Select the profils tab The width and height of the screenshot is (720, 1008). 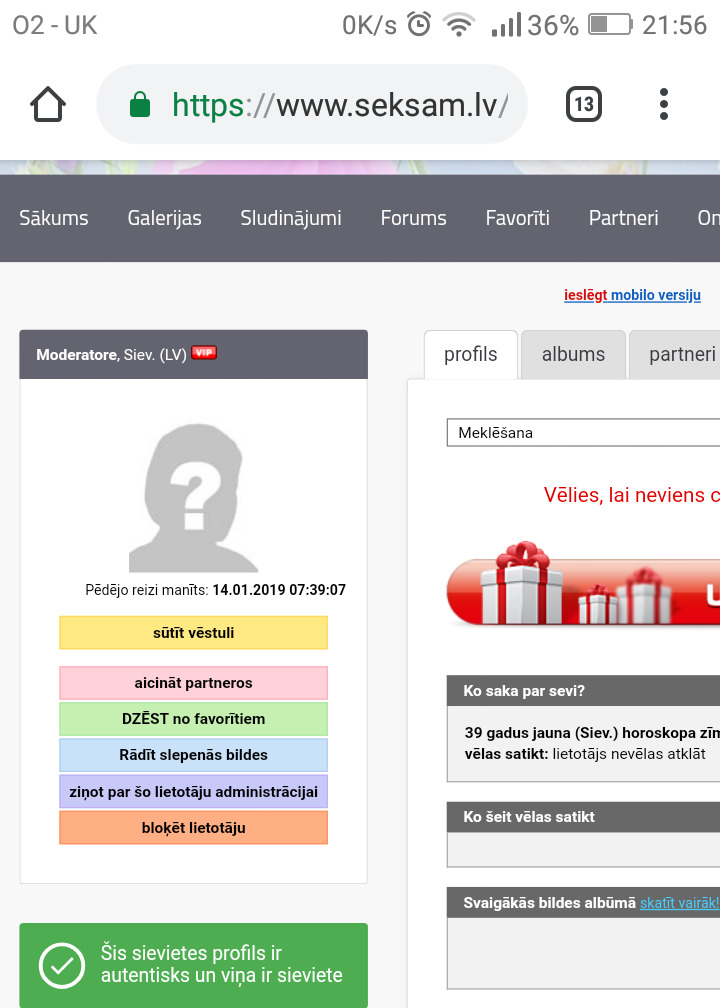pyautogui.click(x=470, y=354)
